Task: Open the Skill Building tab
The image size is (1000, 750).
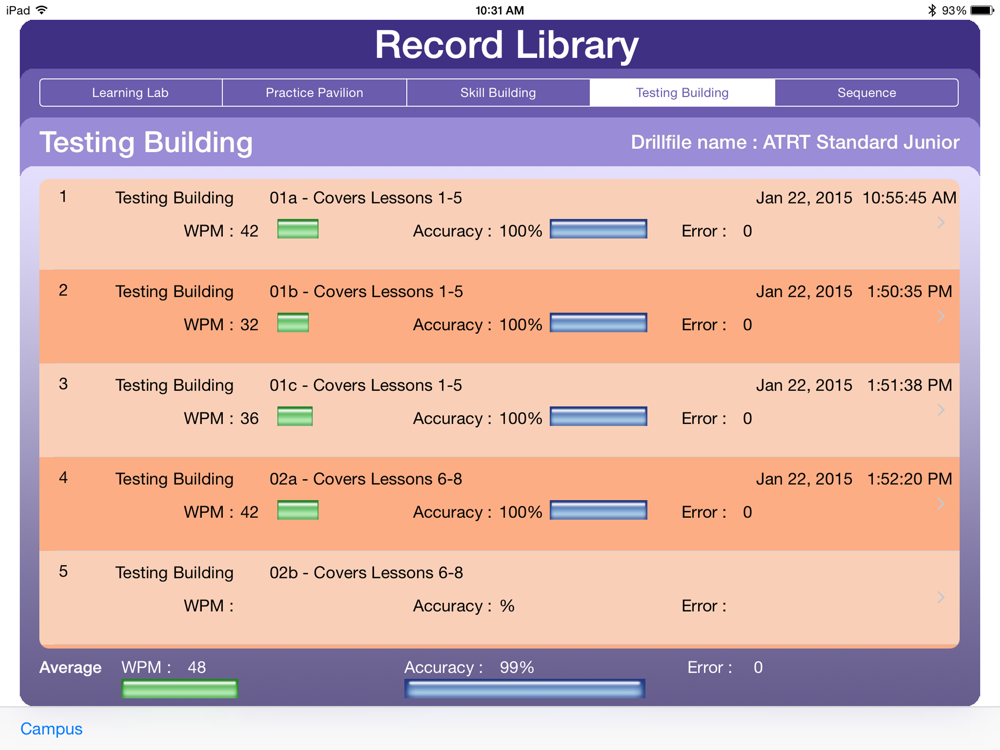Action: 498,92
